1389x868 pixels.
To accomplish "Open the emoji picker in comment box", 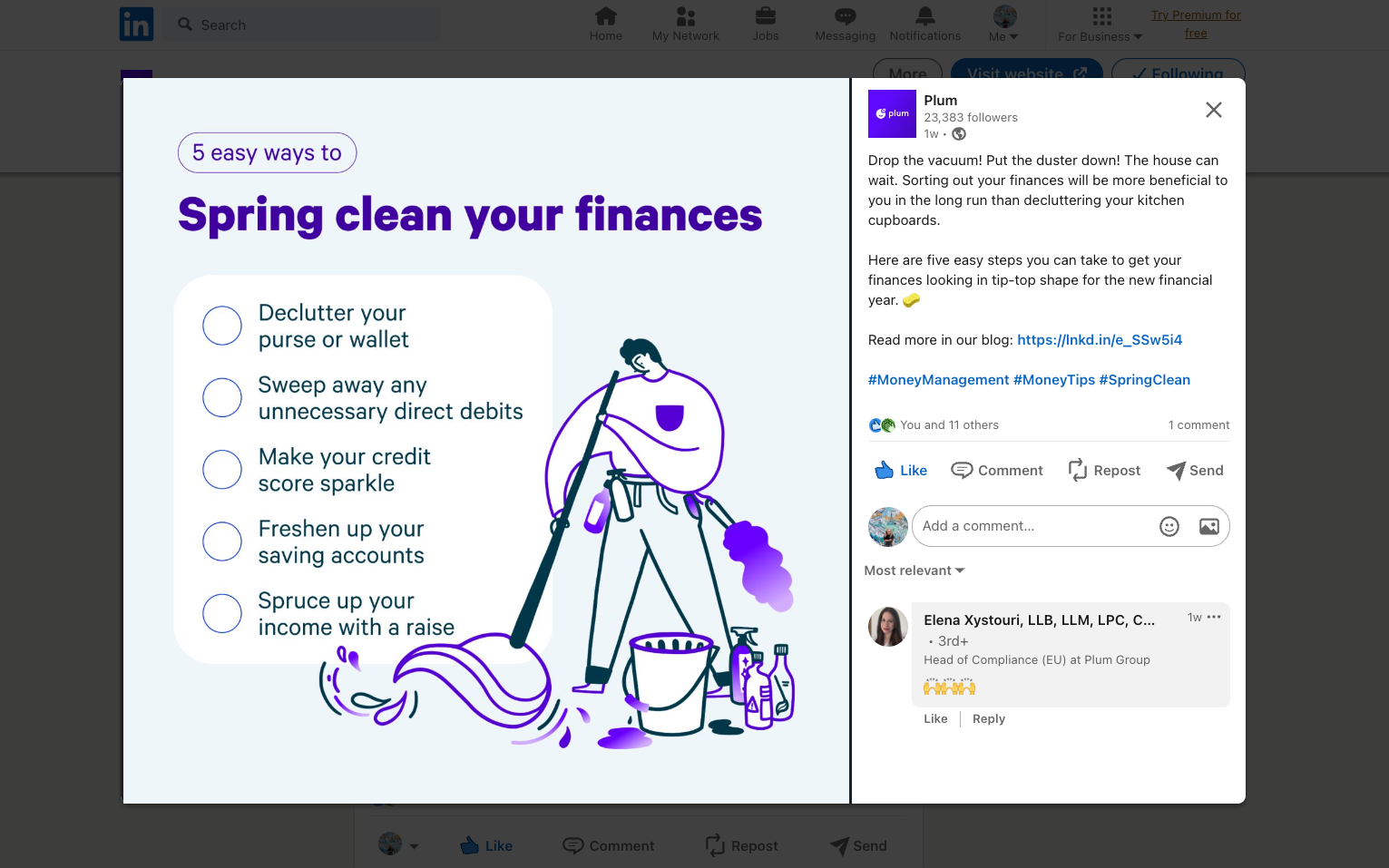I will 1169,526.
